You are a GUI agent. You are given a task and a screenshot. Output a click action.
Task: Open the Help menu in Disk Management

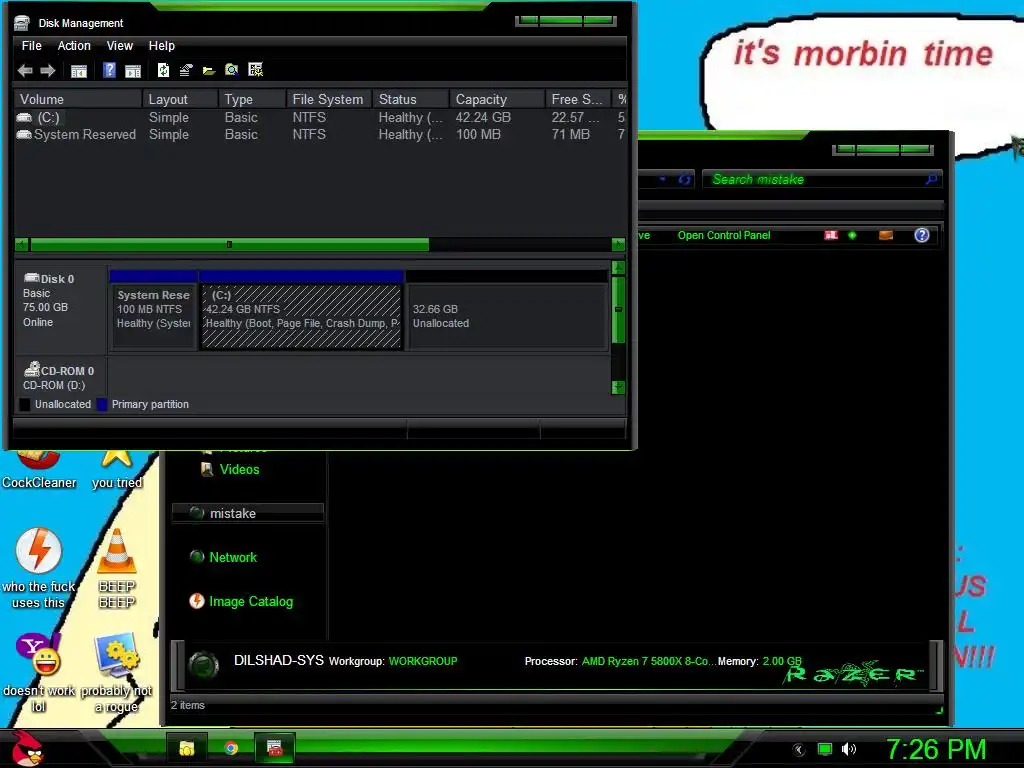click(161, 46)
